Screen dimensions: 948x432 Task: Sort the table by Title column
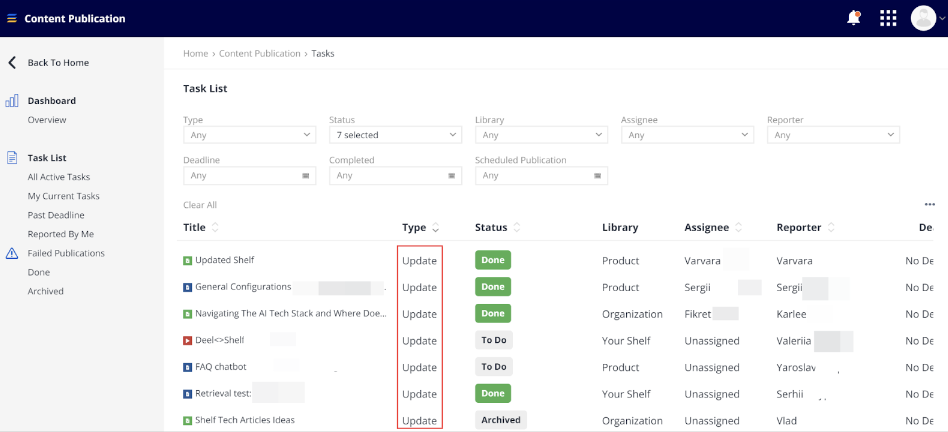point(215,228)
